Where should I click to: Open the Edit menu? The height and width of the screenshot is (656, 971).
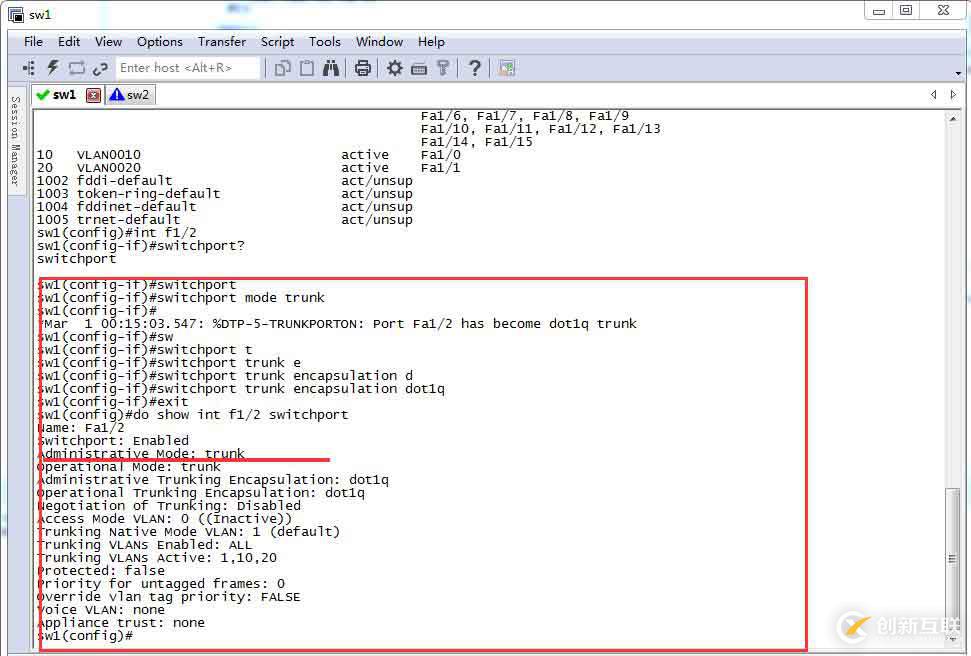69,42
